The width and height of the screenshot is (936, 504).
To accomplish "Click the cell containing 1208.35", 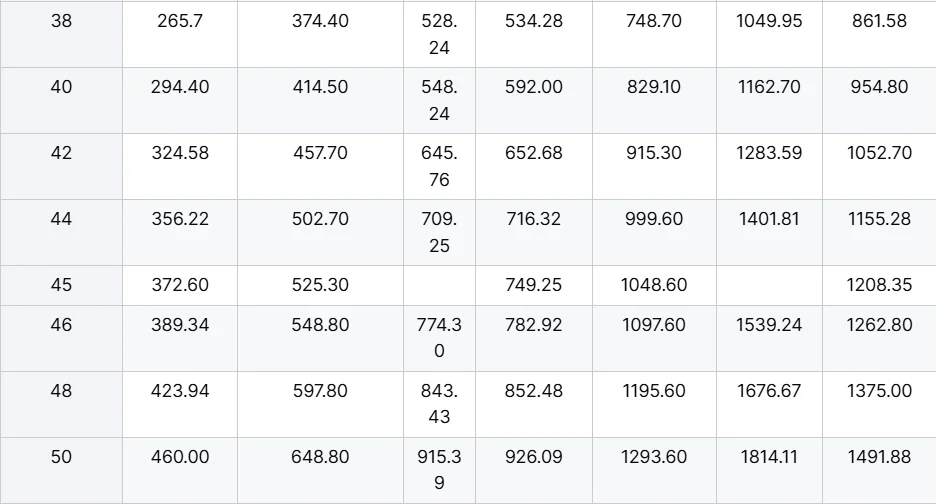I will [879, 285].
